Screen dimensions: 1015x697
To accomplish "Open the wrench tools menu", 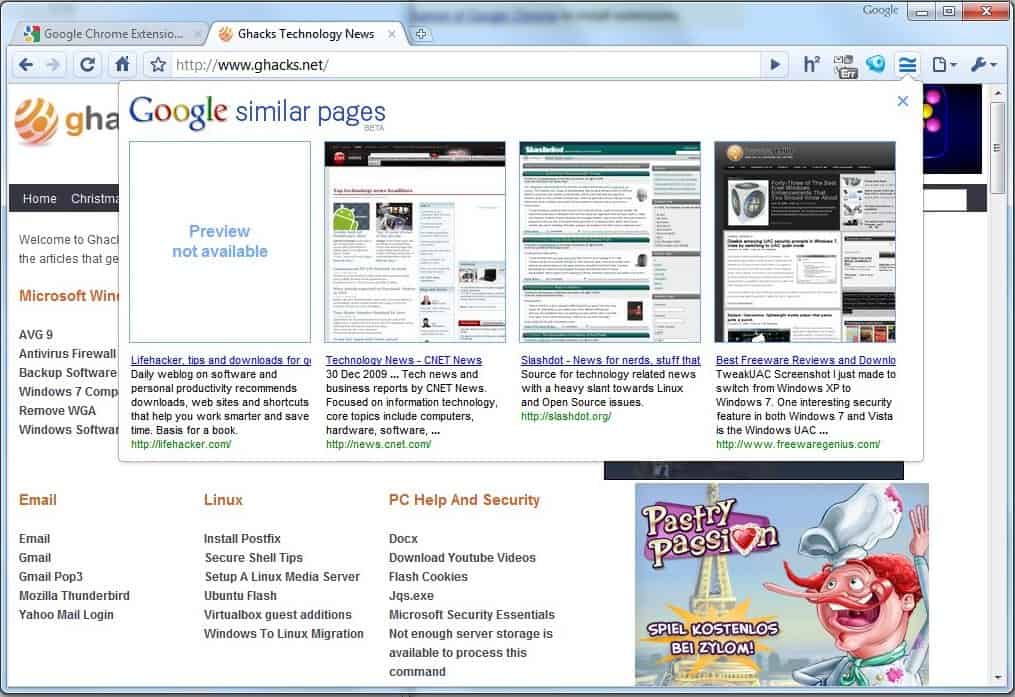I will pyautogui.click(x=982, y=65).
